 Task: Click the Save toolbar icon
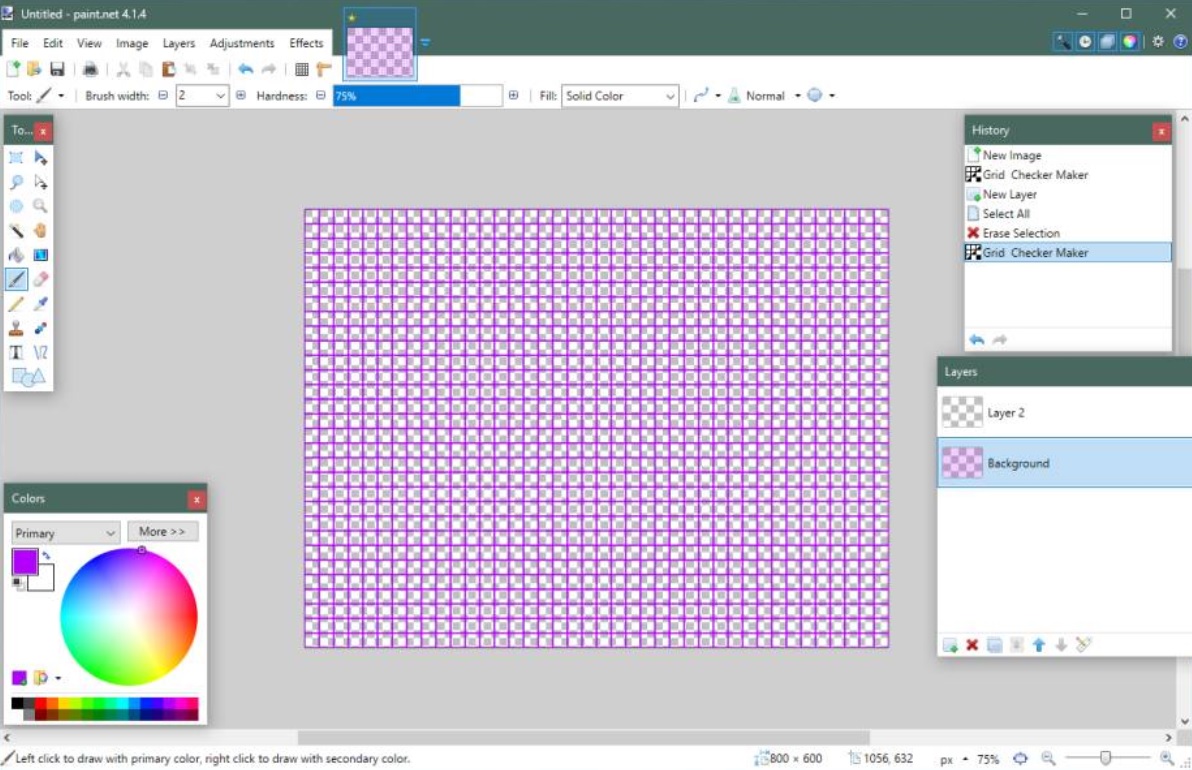(57, 69)
